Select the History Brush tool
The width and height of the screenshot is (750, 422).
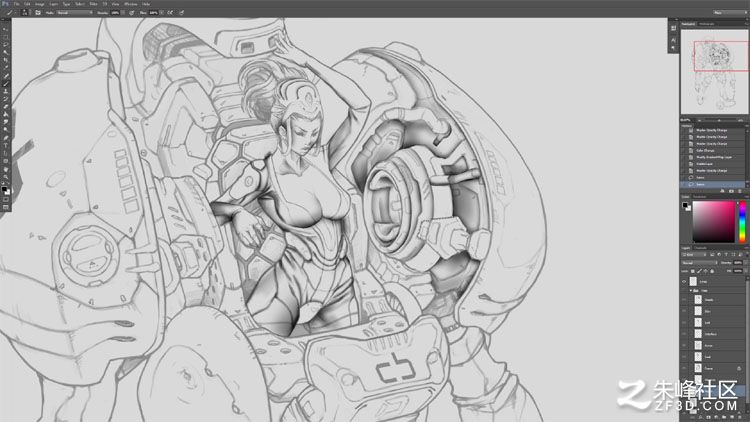tap(6, 99)
